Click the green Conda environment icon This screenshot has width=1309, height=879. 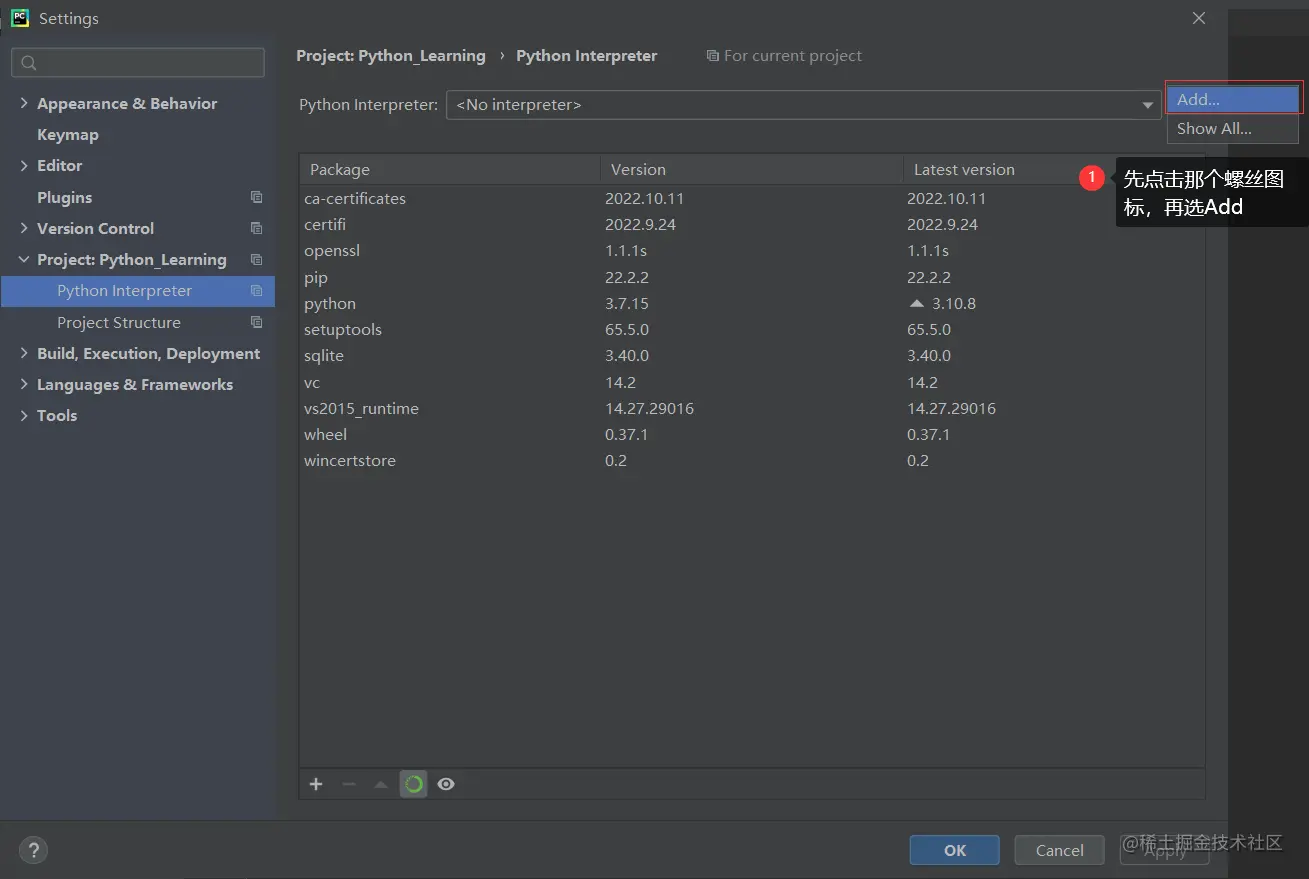pos(413,784)
